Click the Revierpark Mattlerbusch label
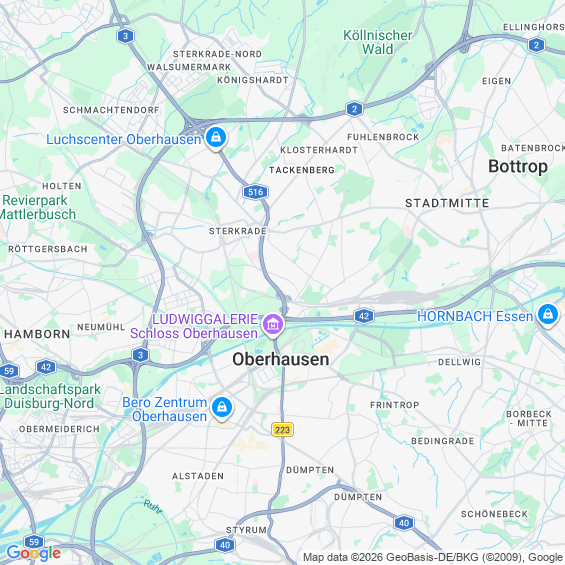The image size is (565, 565). 37,207
